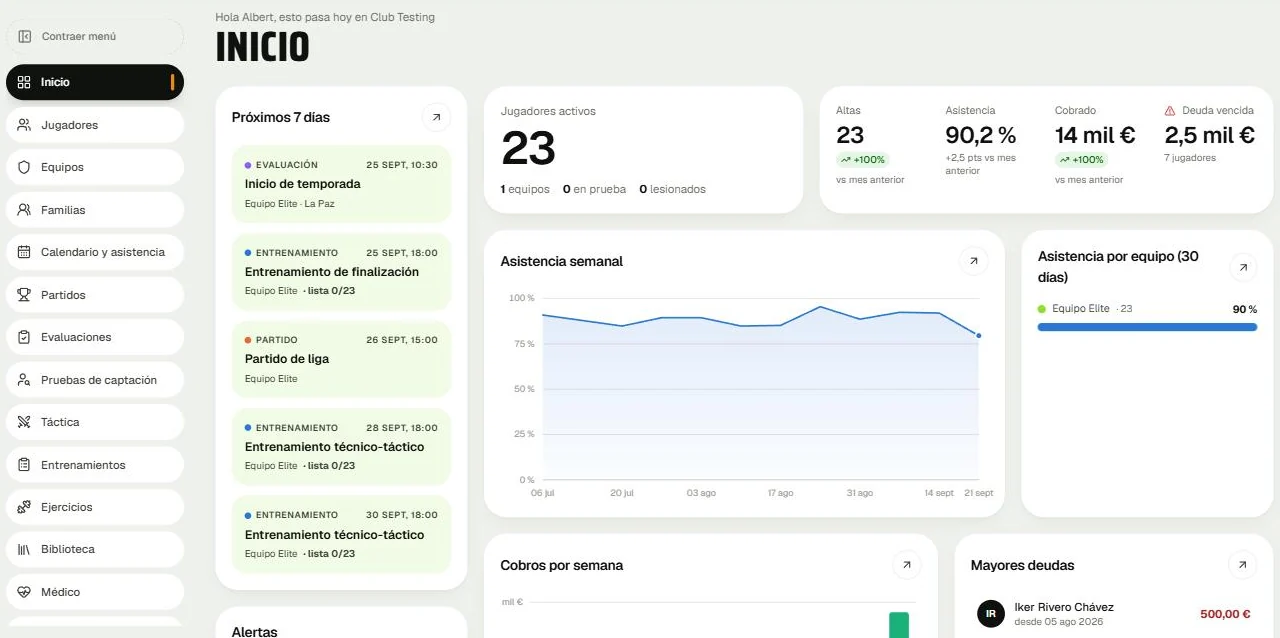
Task: Open the Entrenamientos section
Action: coord(95,465)
